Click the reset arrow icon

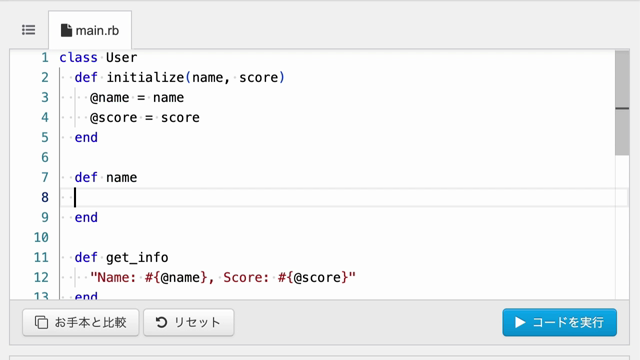(161, 322)
